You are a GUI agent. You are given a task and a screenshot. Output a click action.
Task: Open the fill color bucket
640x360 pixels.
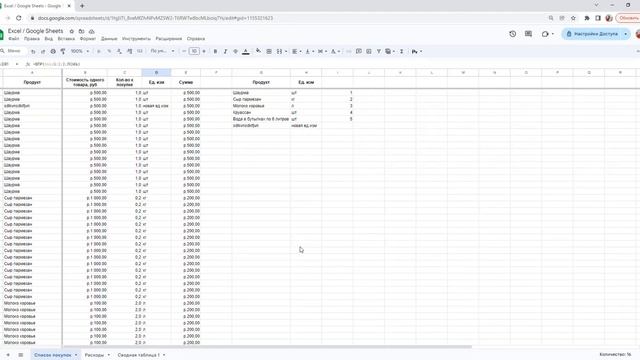(x=258, y=51)
